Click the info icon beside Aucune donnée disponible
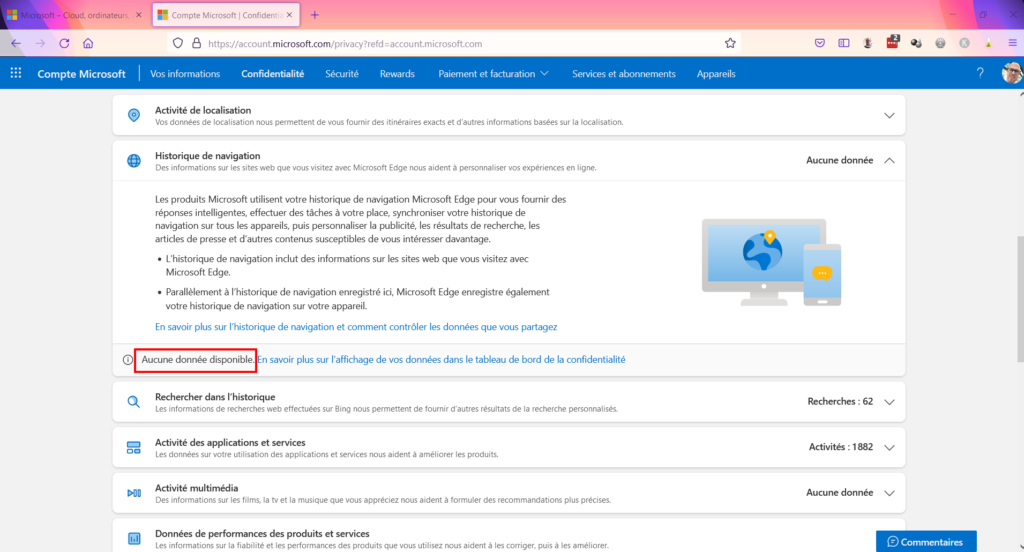This screenshot has width=1024, height=552. (x=128, y=360)
